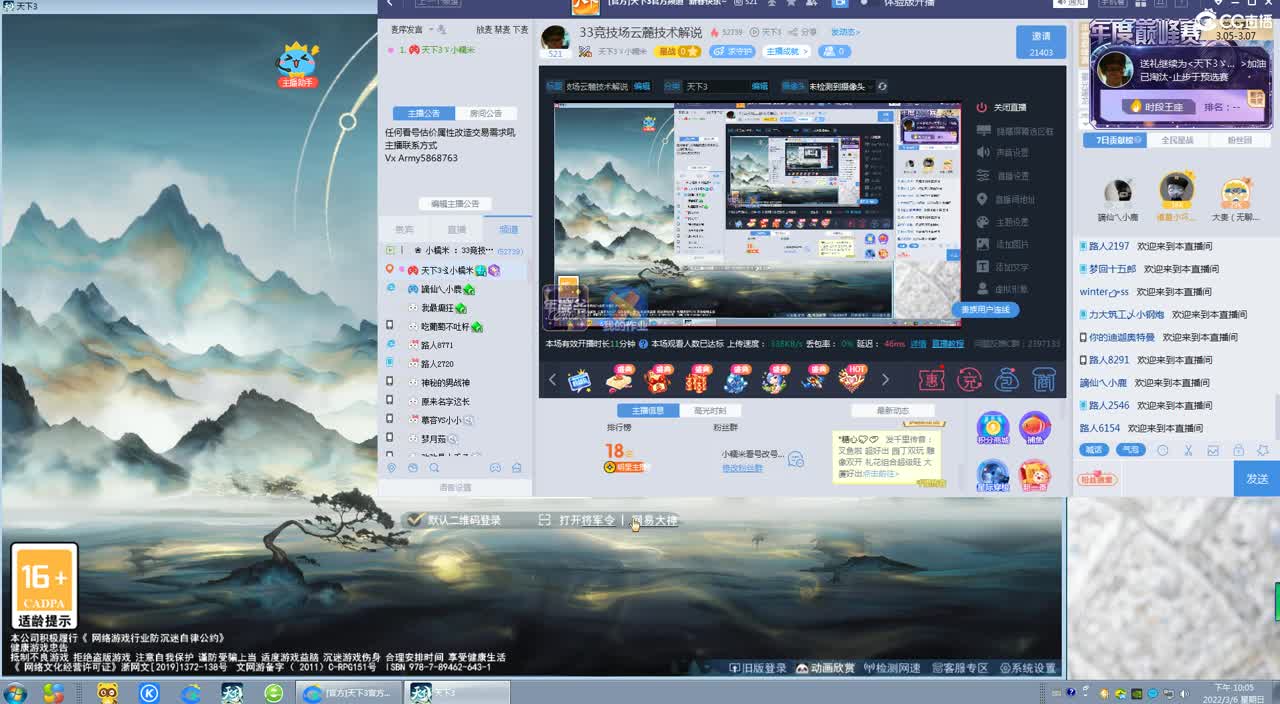Click 系统设置 at game bottom bar
Image resolution: width=1280 pixels, height=704 pixels.
pyautogui.click(x=1026, y=668)
